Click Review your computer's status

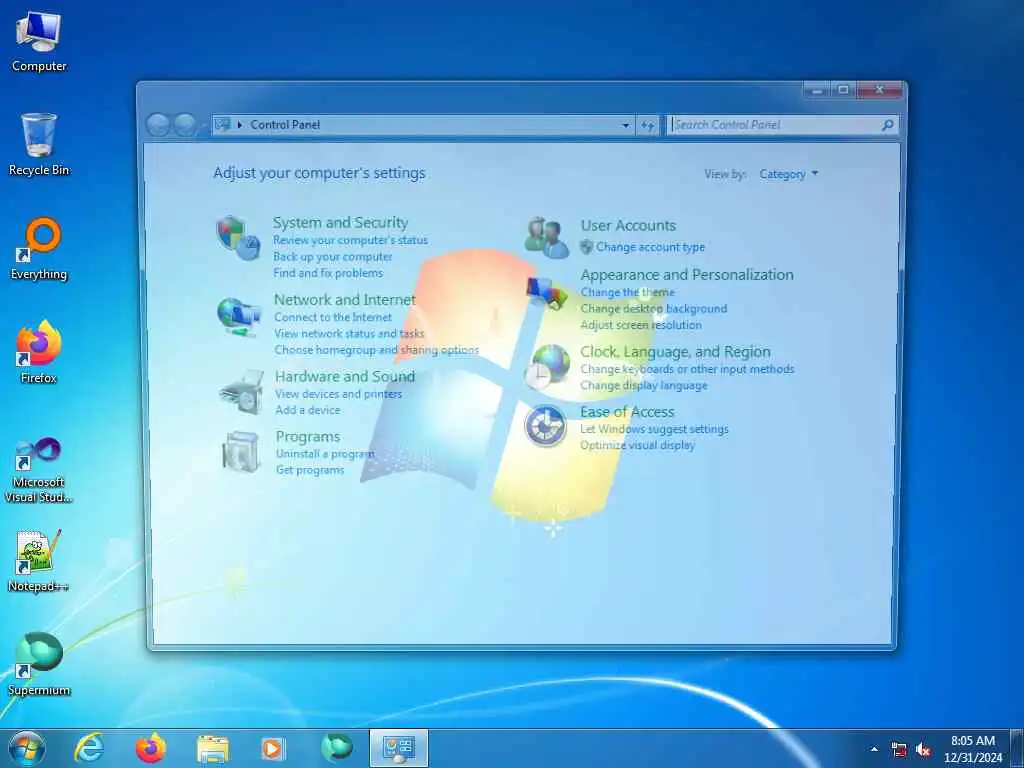pyautogui.click(x=351, y=240)
